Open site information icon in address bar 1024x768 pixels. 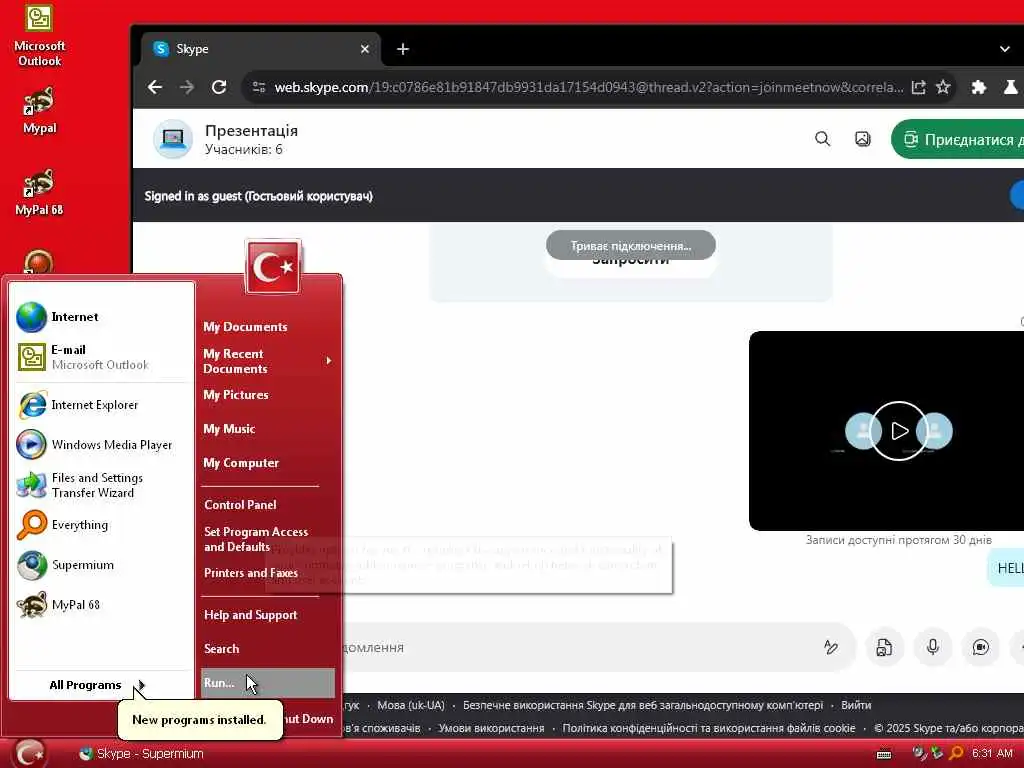tap(259, 87)
